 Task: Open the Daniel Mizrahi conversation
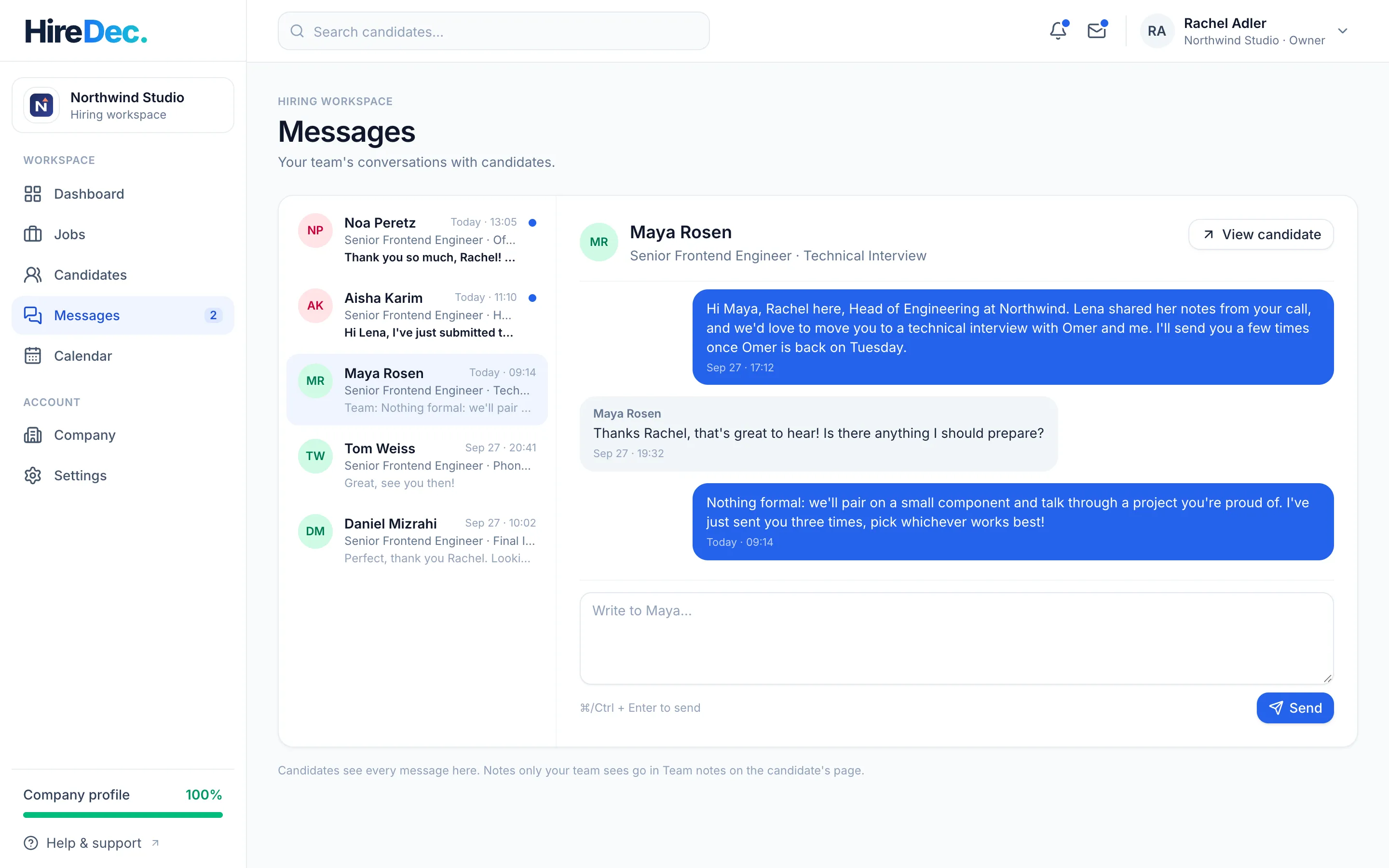pos(417,540)
